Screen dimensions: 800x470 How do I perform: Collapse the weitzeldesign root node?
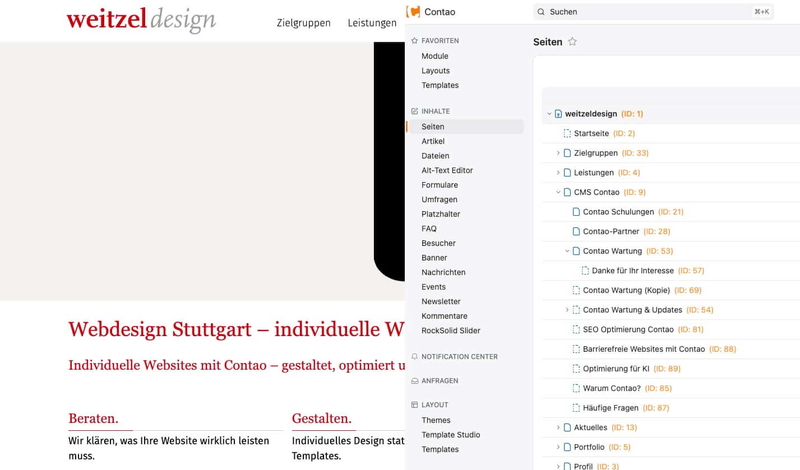(549, 114)
